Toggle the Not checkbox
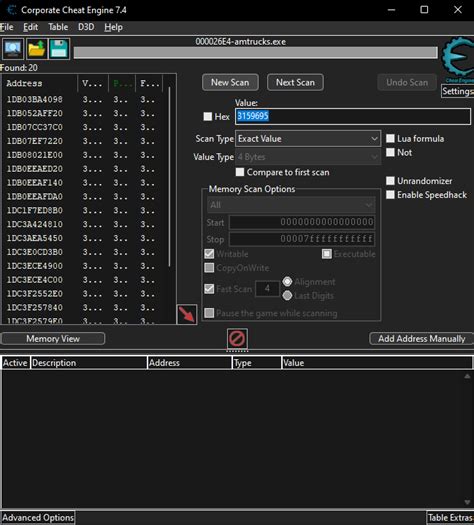The width and height of the screenshot is (474, 525). point(390,152)
